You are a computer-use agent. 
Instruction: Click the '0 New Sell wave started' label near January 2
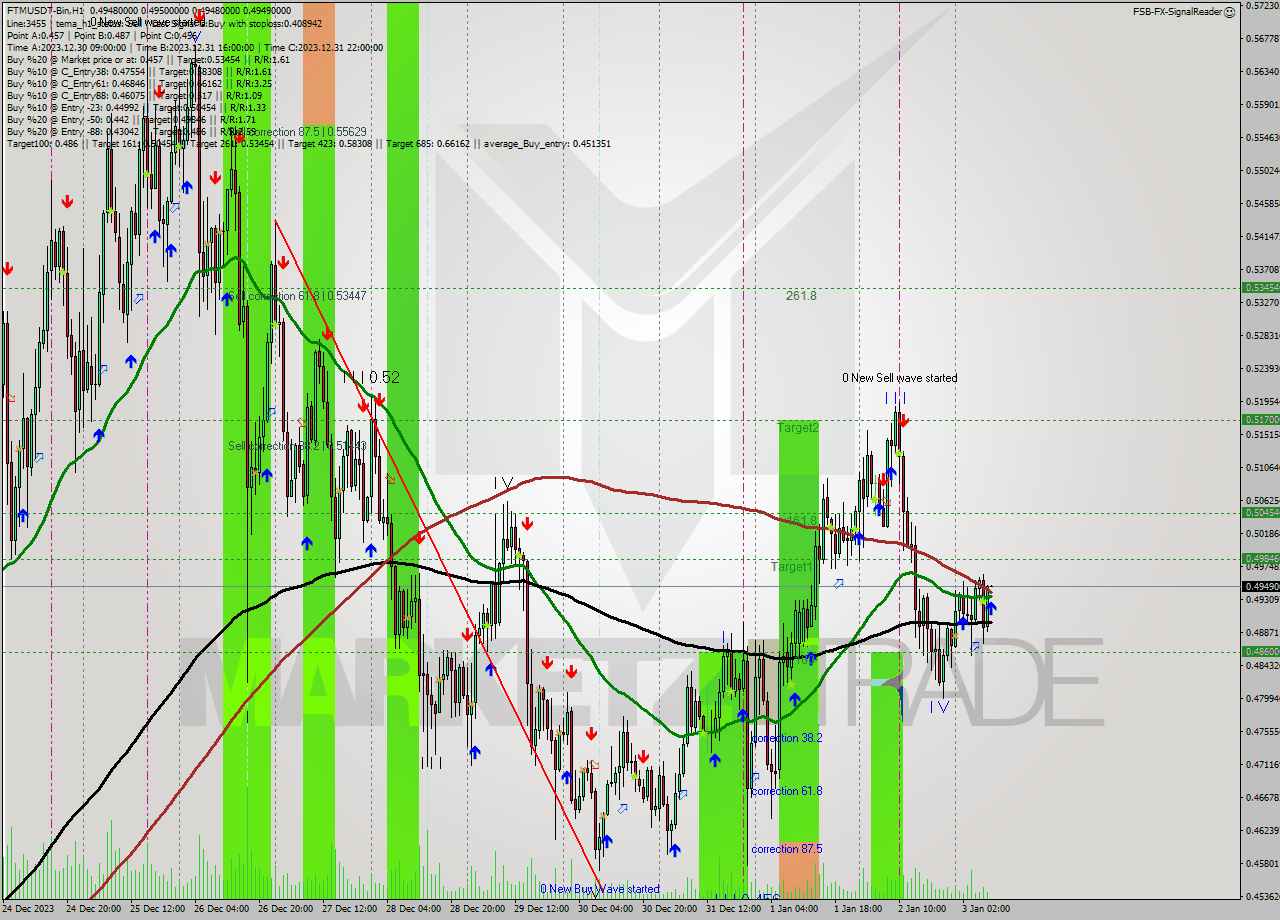[899, 378]
